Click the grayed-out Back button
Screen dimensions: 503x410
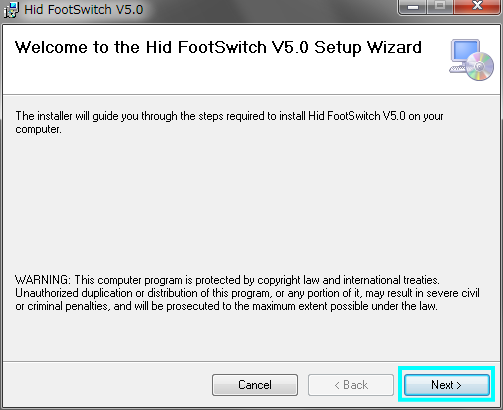[351, 385]
